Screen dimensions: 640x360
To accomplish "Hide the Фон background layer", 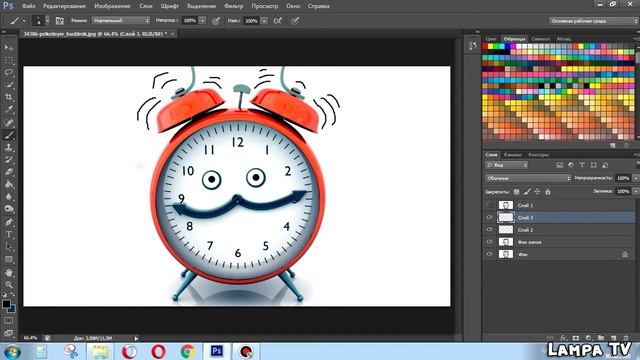I will tap(489, 254).
